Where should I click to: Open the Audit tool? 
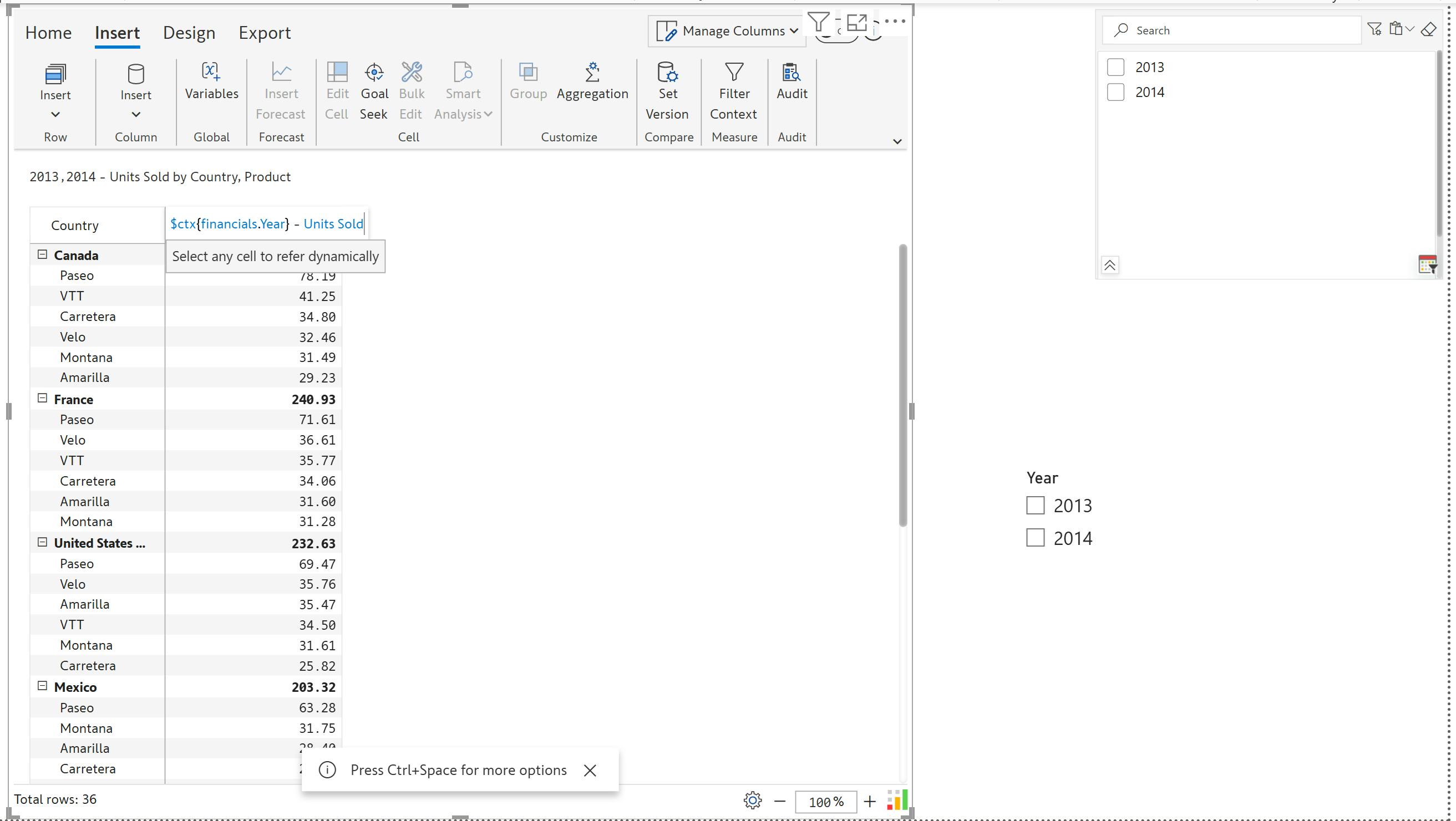(x=792, y=73)
